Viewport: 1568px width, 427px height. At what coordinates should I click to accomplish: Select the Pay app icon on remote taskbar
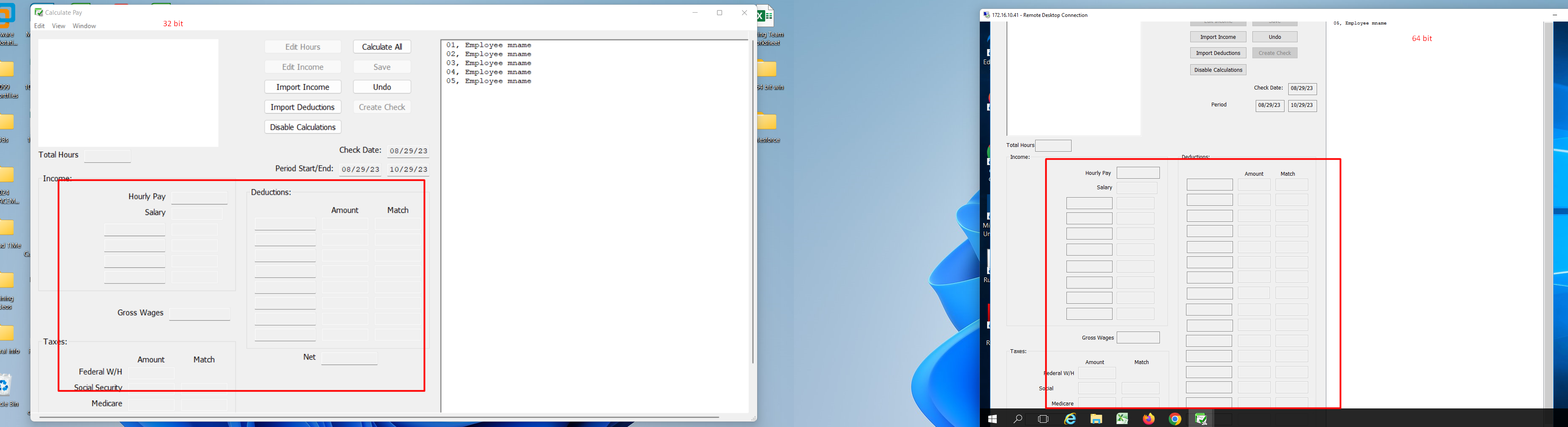coord(1202,419)
